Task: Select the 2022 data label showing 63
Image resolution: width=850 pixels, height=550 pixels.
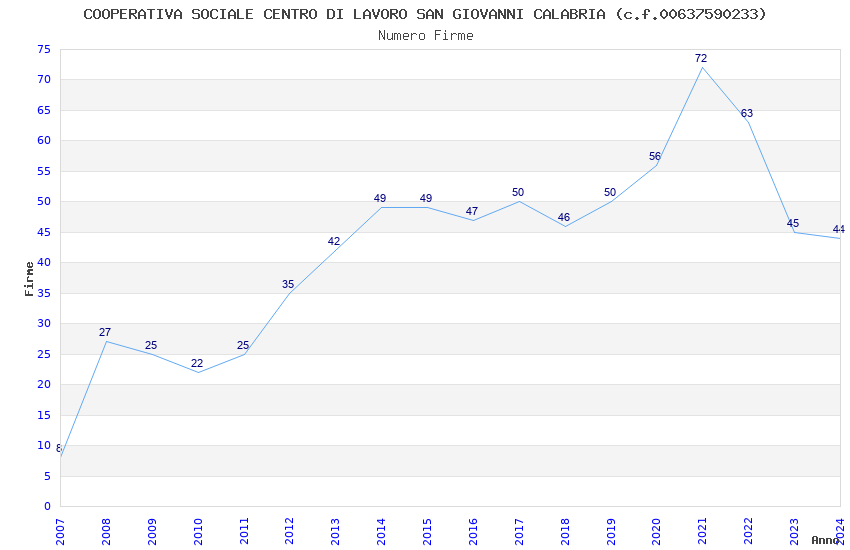Action: pyautogui.click(x=747, y=113)
